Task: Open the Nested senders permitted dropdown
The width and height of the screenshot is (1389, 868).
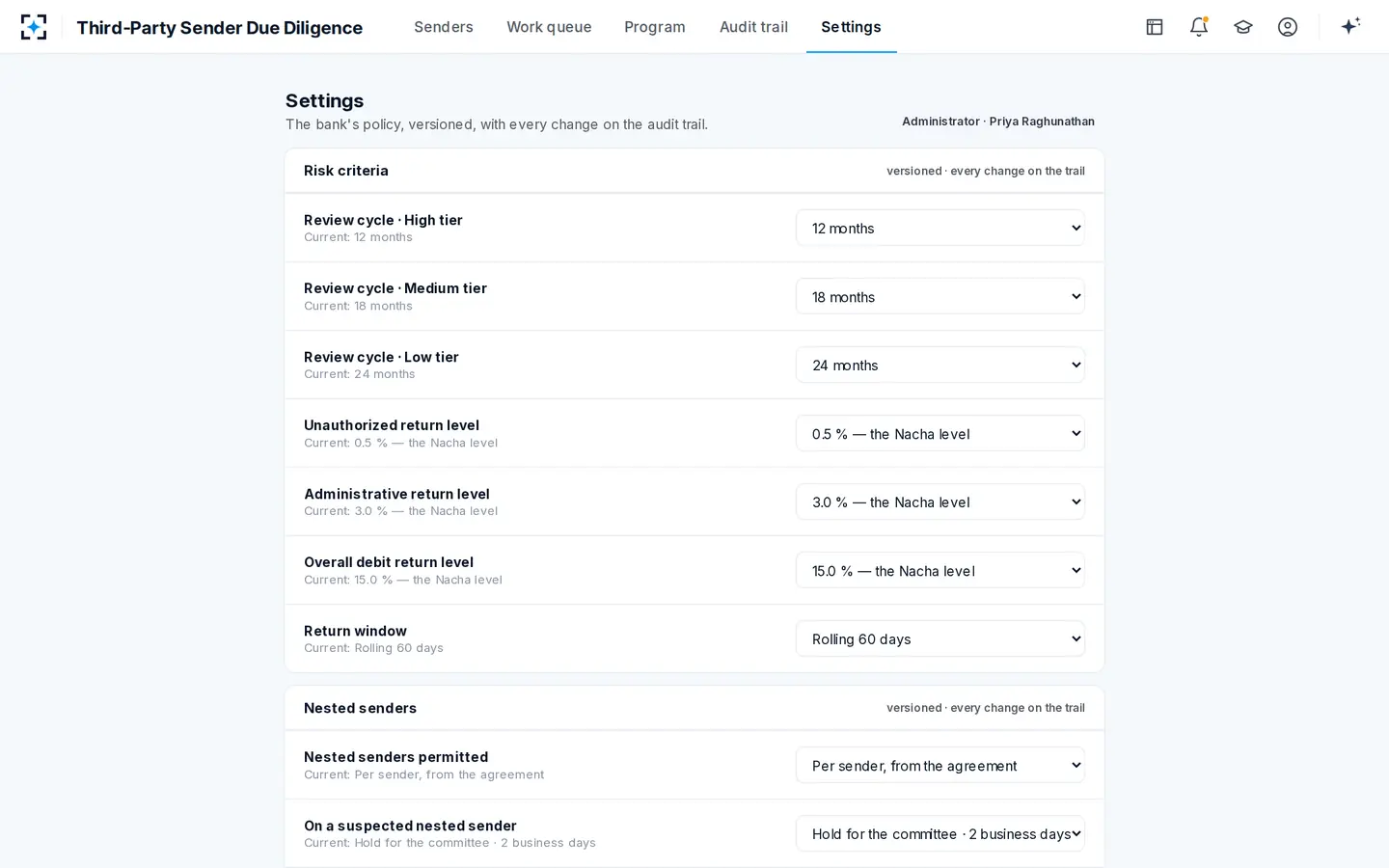Action: [x=940, y=765]
